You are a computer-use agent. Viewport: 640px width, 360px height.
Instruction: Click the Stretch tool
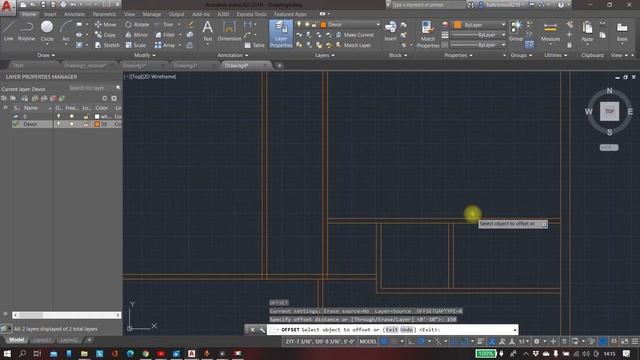pyautogui.click(x=107, y=45)
